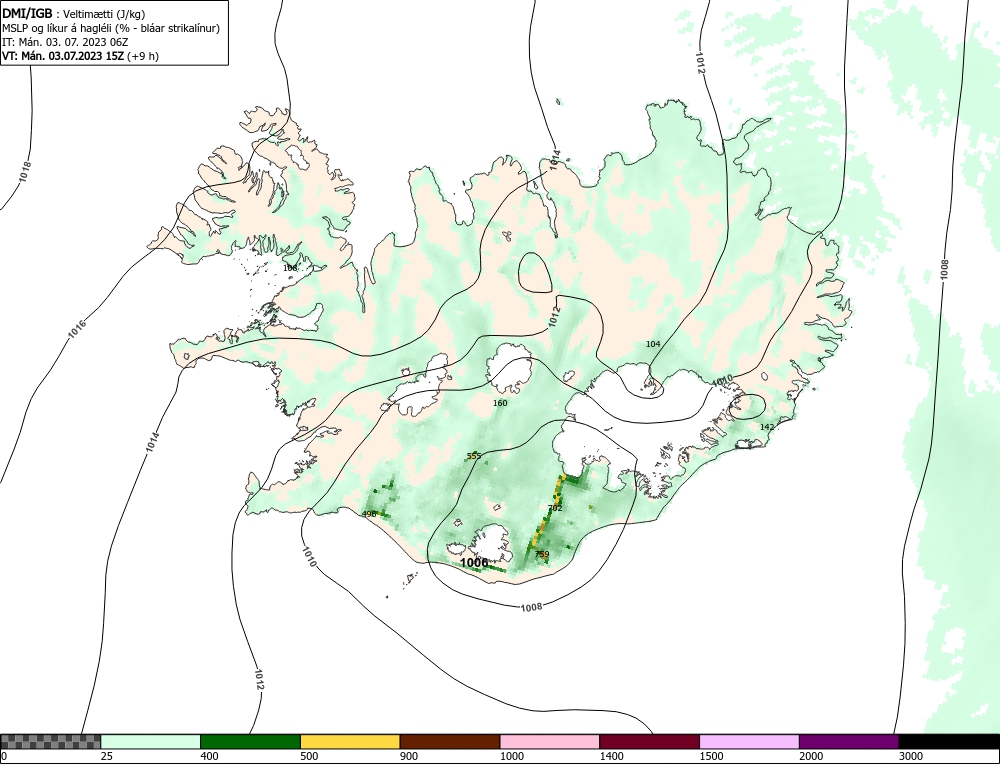
Task: Click the '1008' isobar label south of Iceland
Action: coord(531,606)
